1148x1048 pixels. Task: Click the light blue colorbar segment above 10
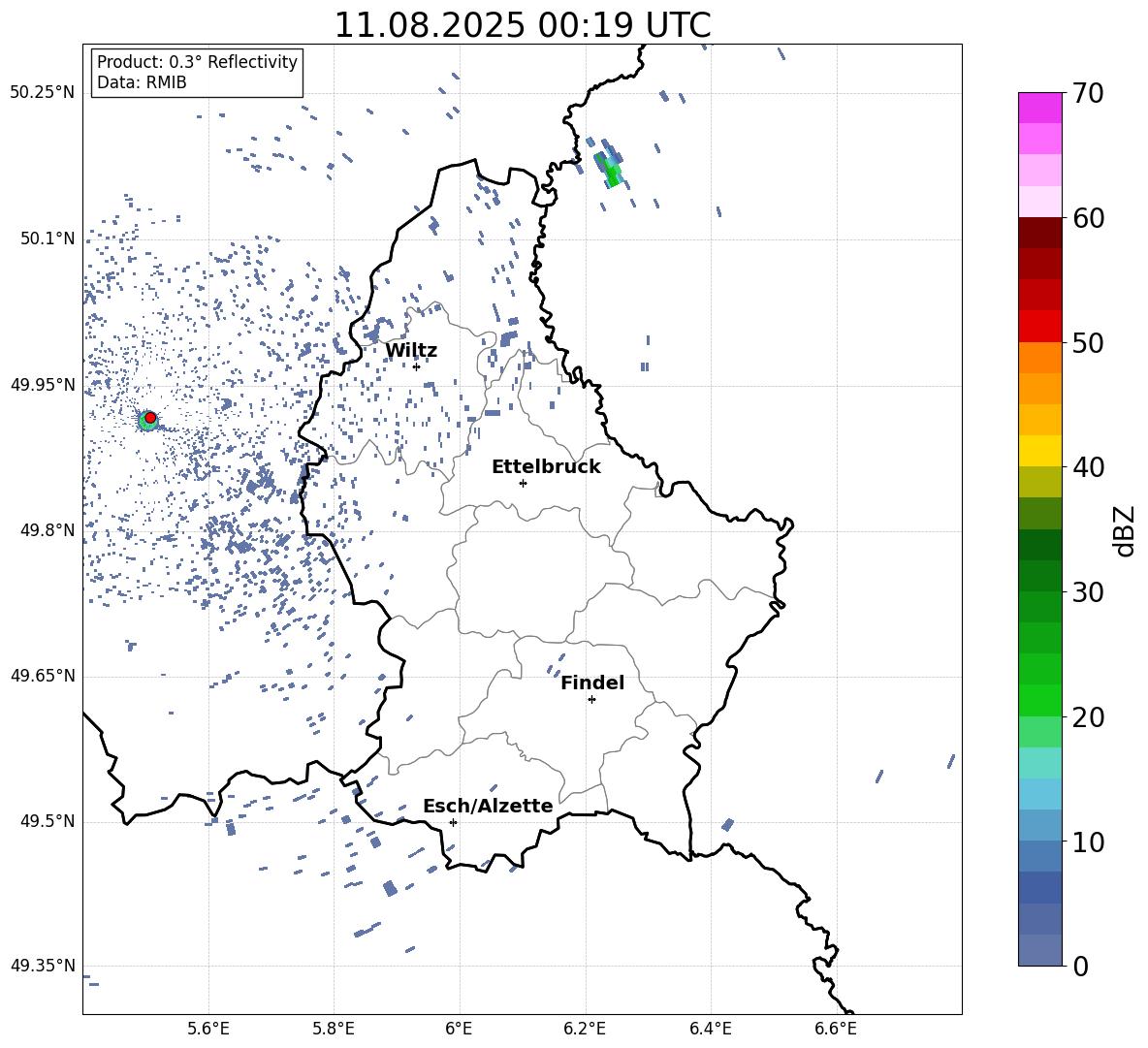[x=1039, y=825]
